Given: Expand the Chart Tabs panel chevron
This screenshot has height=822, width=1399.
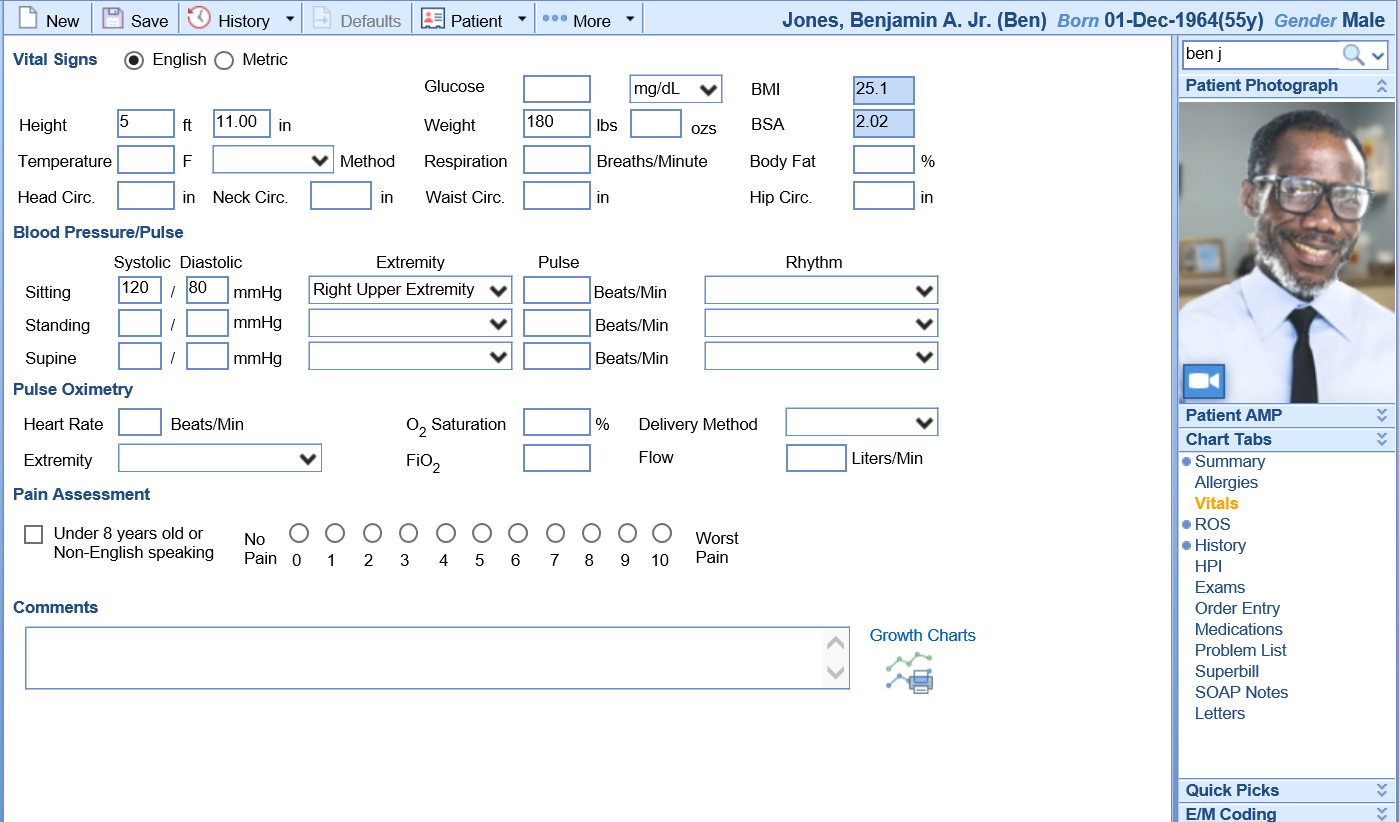Looking at the screenshot, I should pyautogui.click(x=1382, y=439).
